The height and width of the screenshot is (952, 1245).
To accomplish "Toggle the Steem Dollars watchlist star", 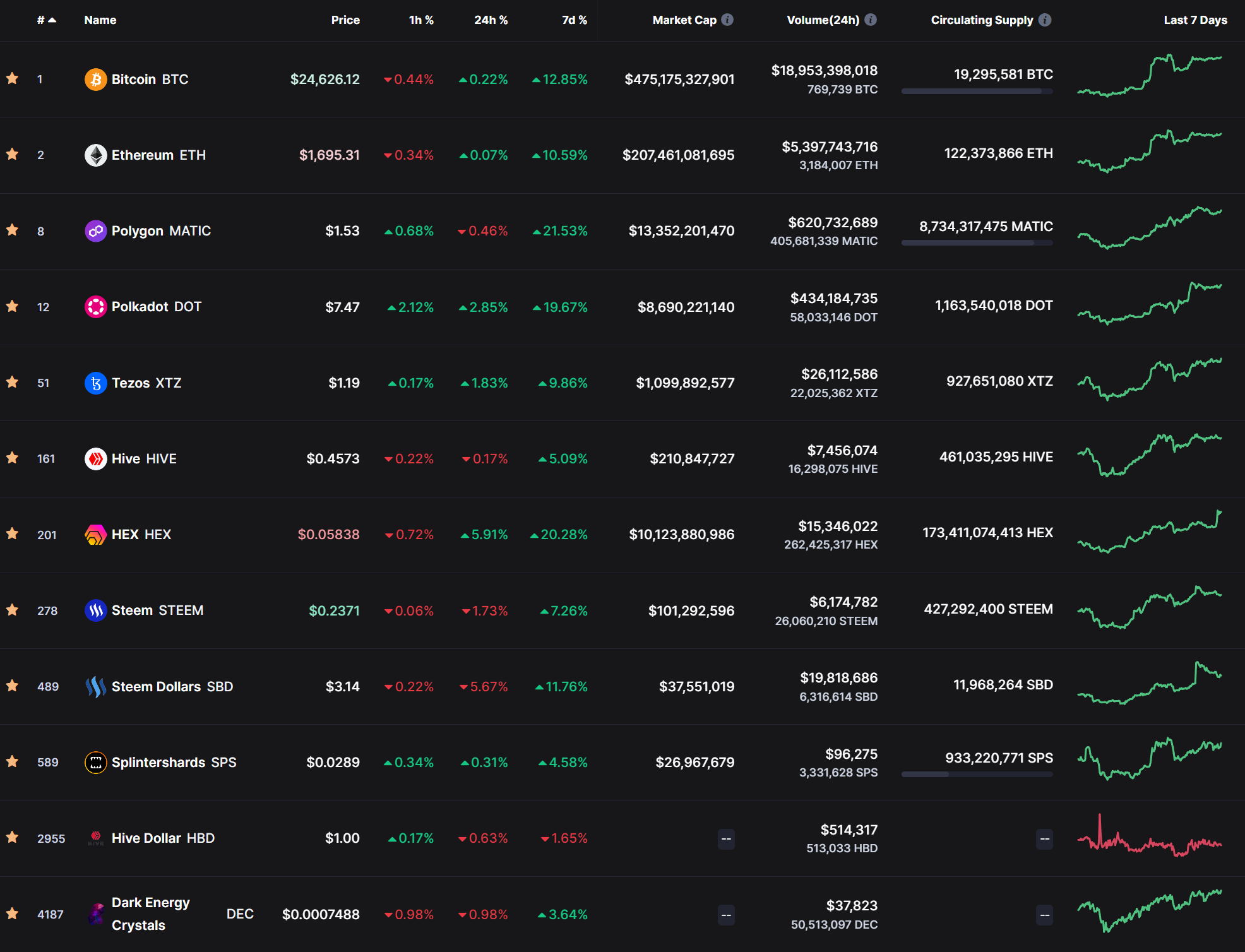I will click(x=12, y=686).
